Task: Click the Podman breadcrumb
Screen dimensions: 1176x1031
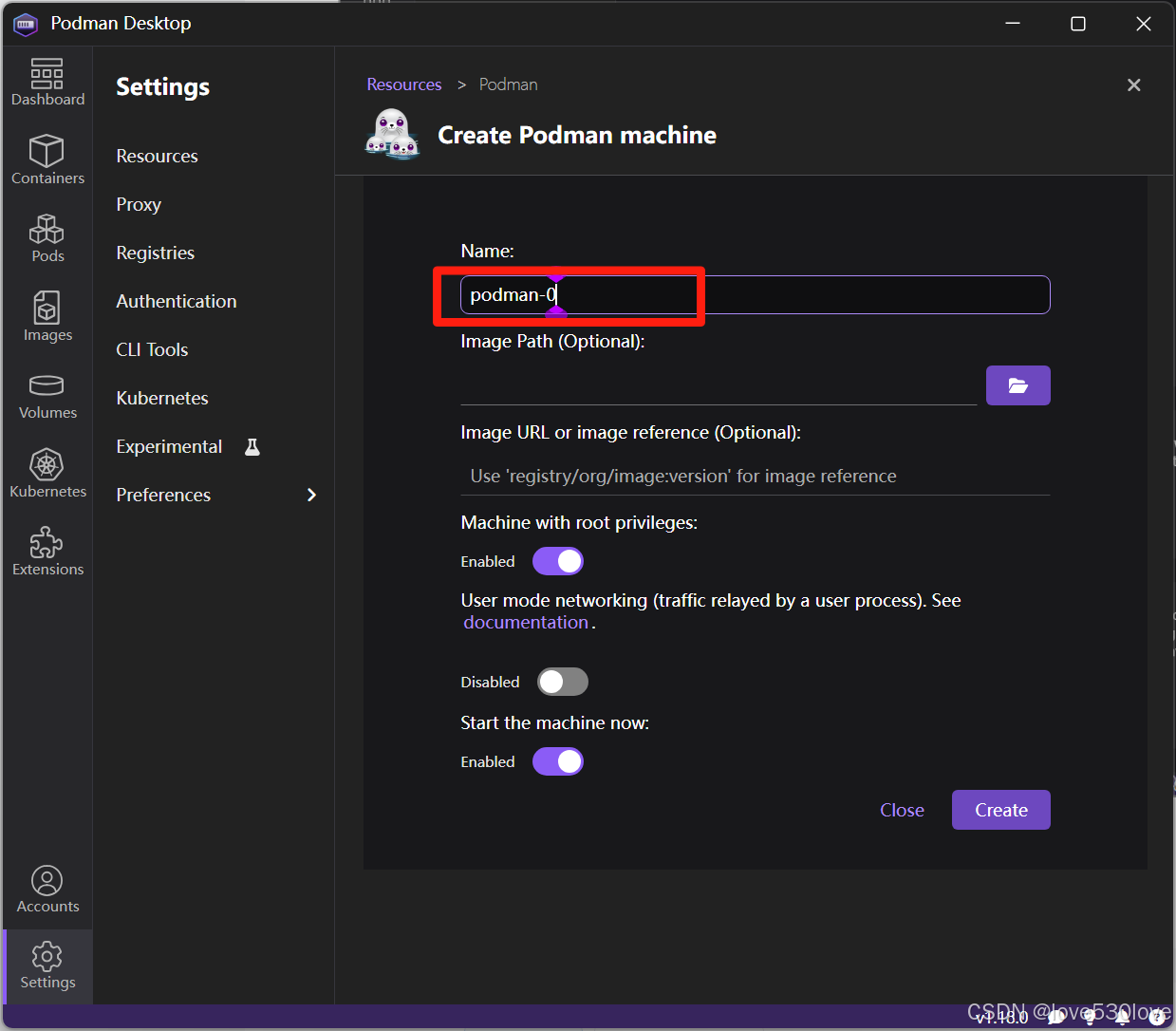Action: (x=509, y=84)
